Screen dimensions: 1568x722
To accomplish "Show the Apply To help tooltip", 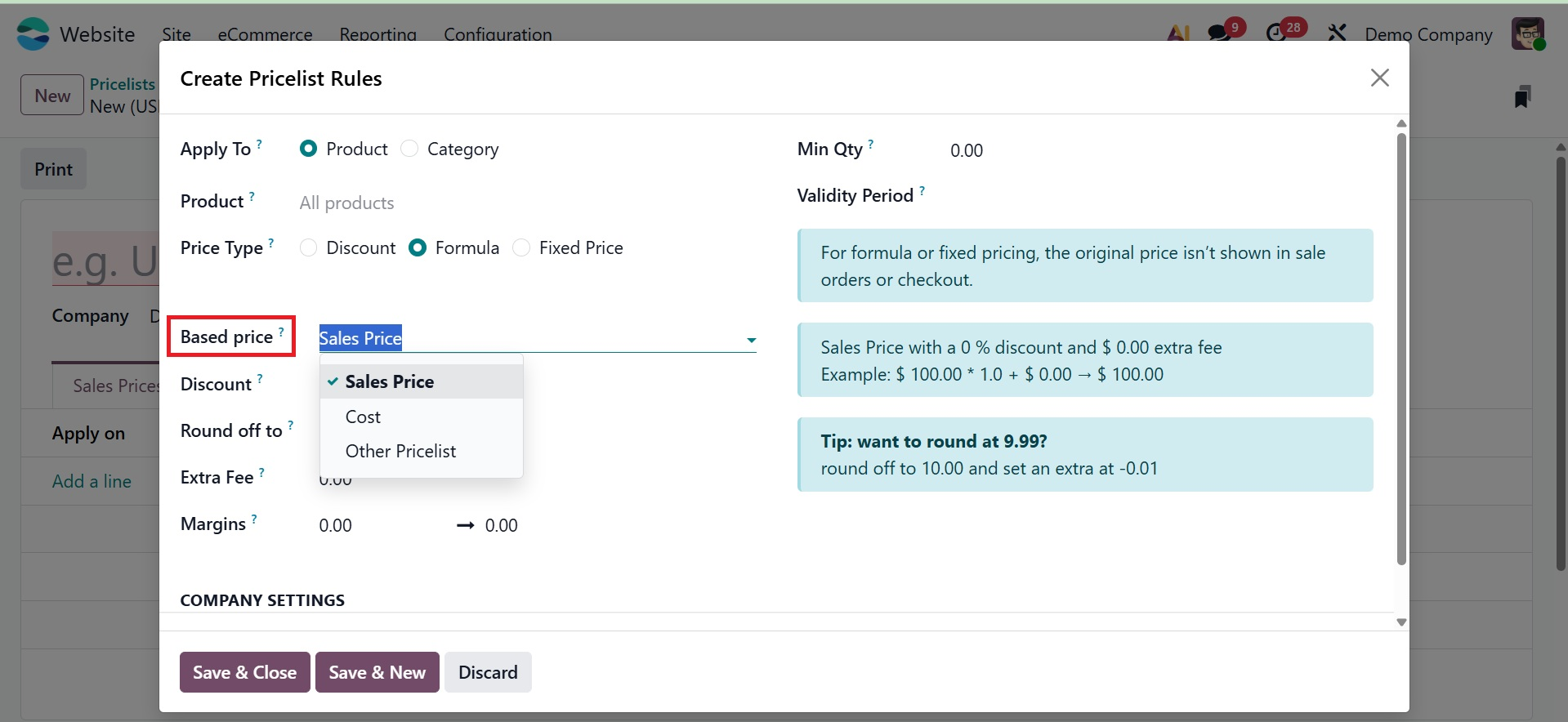I will [x=259, y=144].
